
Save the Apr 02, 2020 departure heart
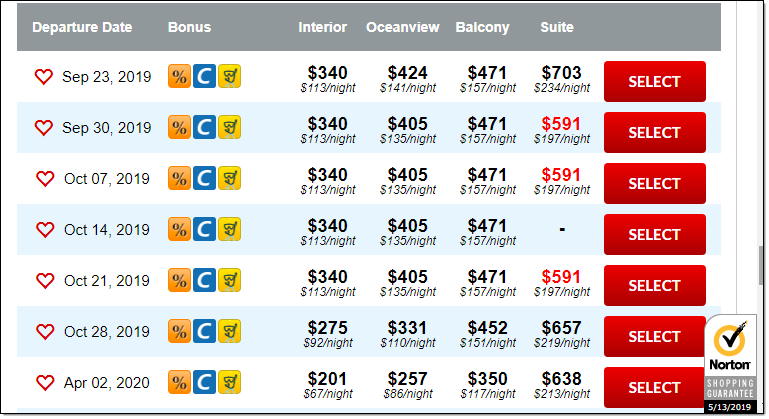[x=45, y=383]
